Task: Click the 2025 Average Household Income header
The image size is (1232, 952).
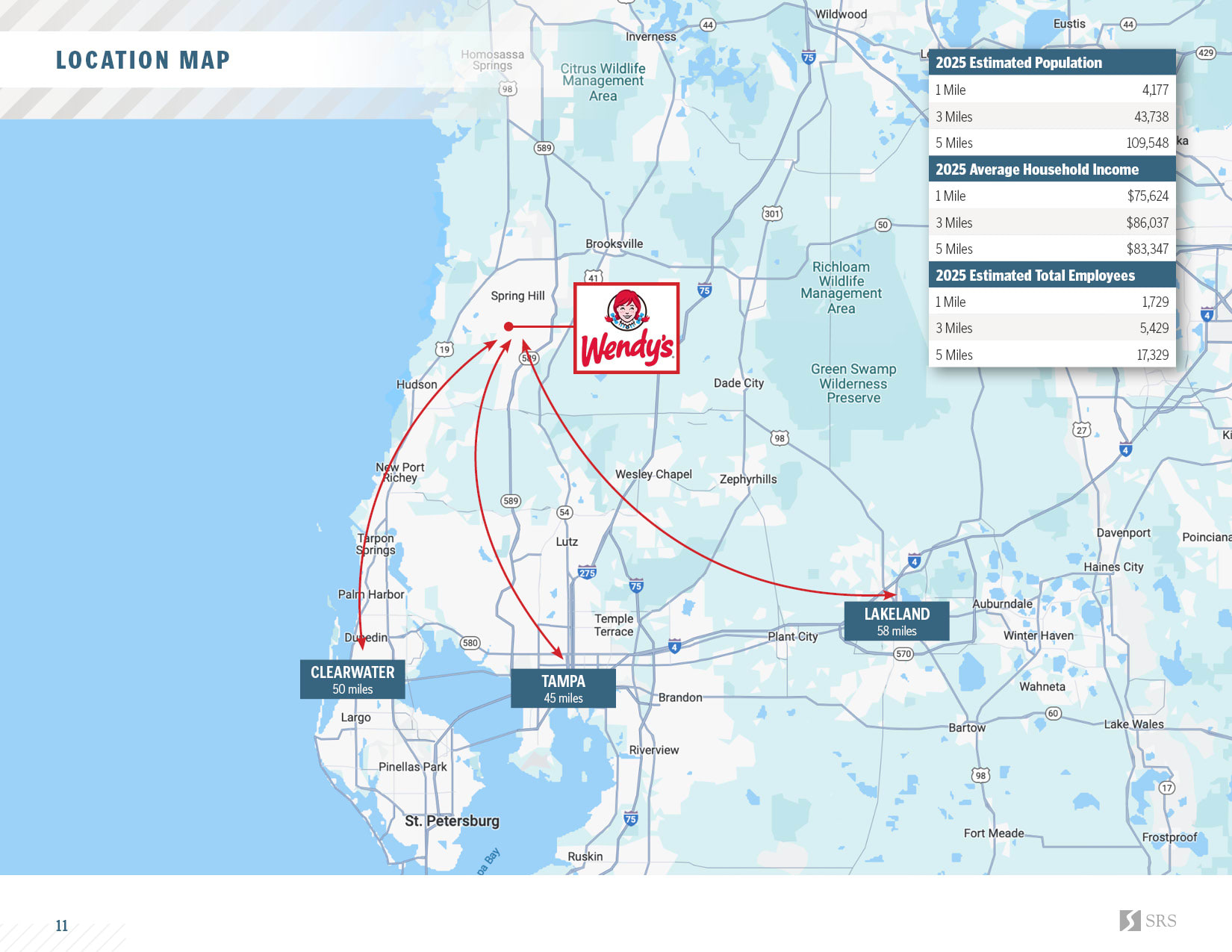Action: tap(1052, 169)
